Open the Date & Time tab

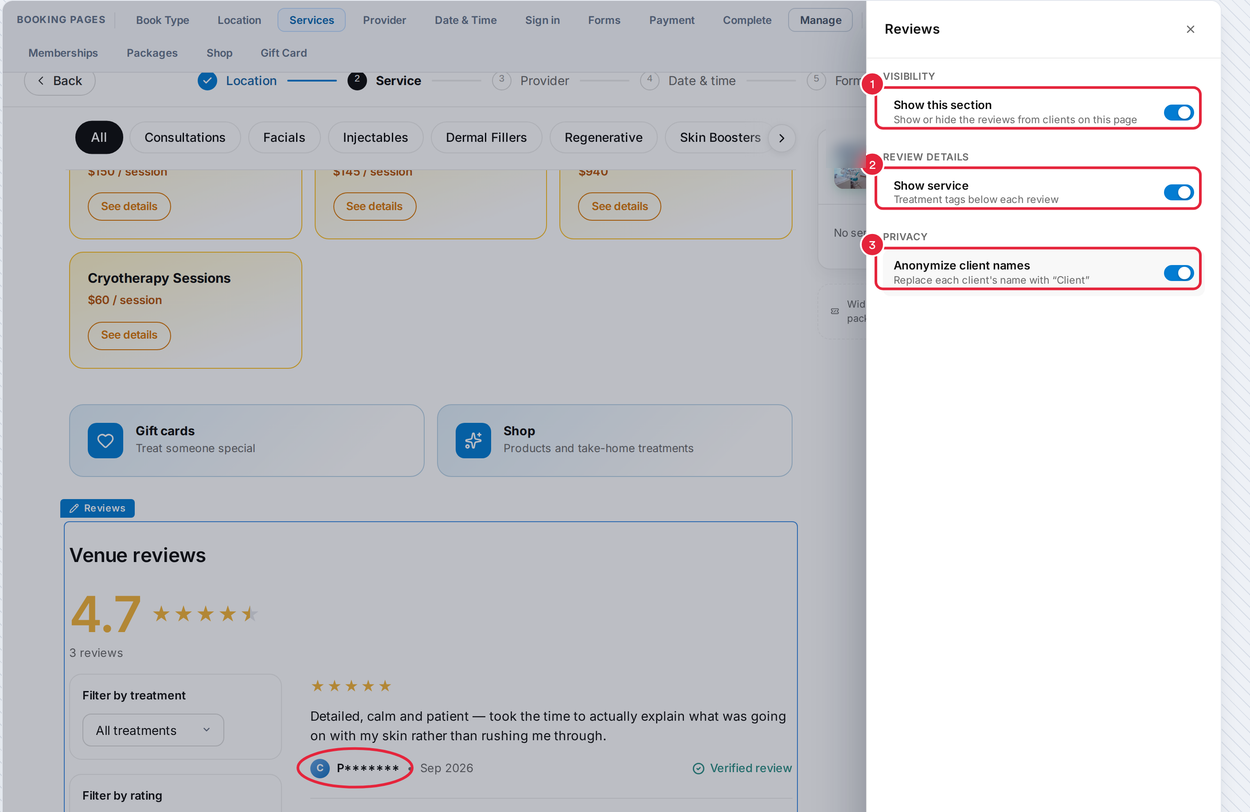pos(465,20)
